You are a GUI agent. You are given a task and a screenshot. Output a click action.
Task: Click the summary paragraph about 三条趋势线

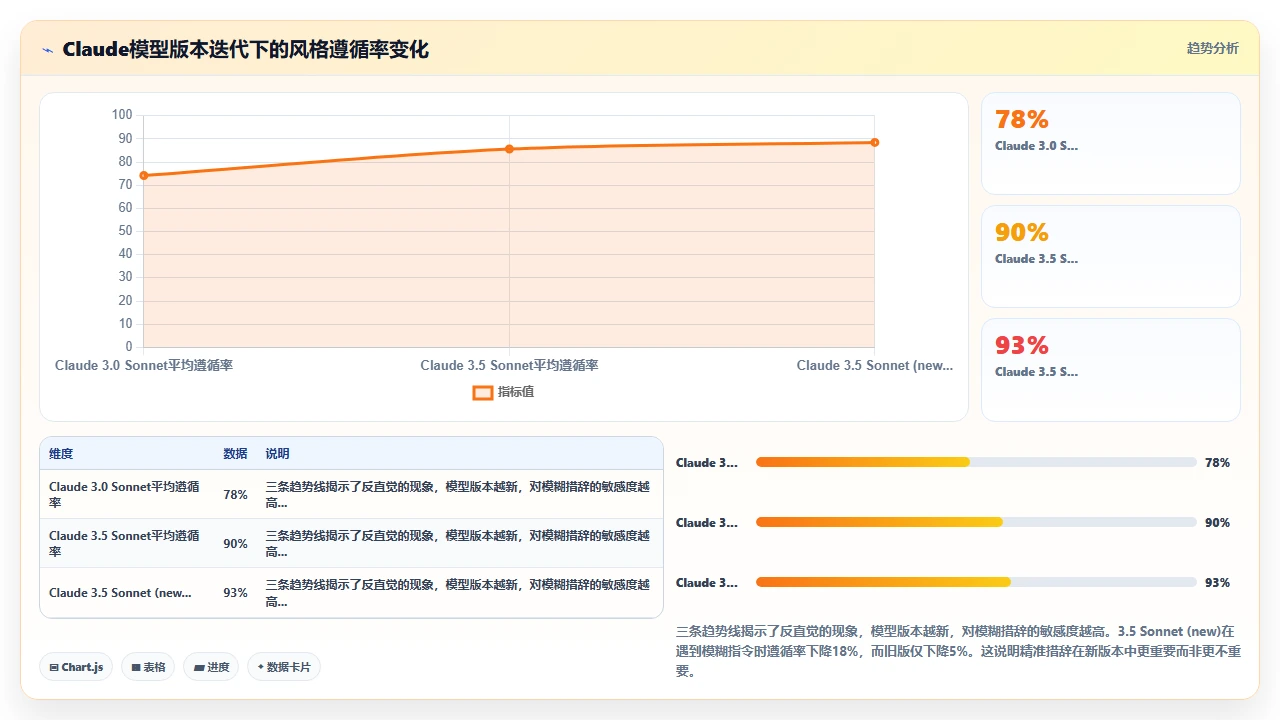pyautogui.click(x=958, y=651)
